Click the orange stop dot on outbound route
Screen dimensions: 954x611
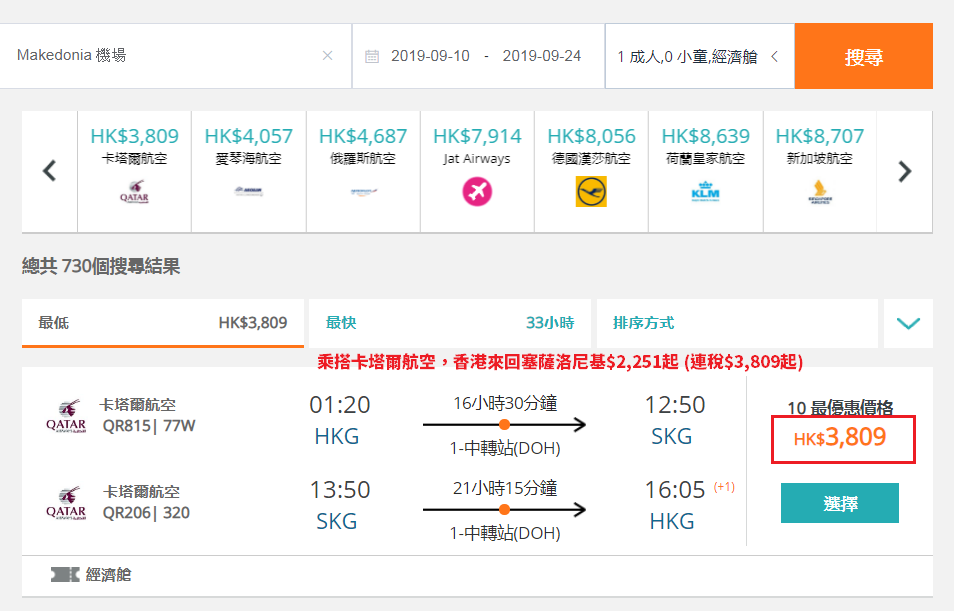pyautogui.click(x=504, y=424)
